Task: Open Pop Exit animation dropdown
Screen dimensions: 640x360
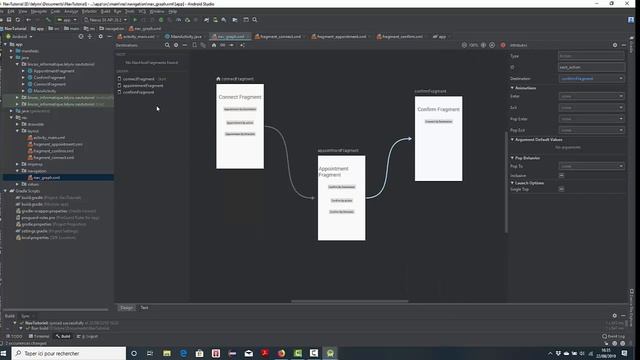Action: 591,130
